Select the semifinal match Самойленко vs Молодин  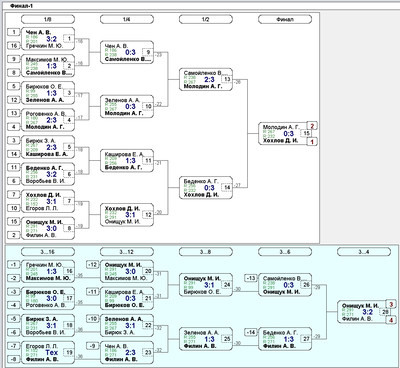[x=206, y=79]
